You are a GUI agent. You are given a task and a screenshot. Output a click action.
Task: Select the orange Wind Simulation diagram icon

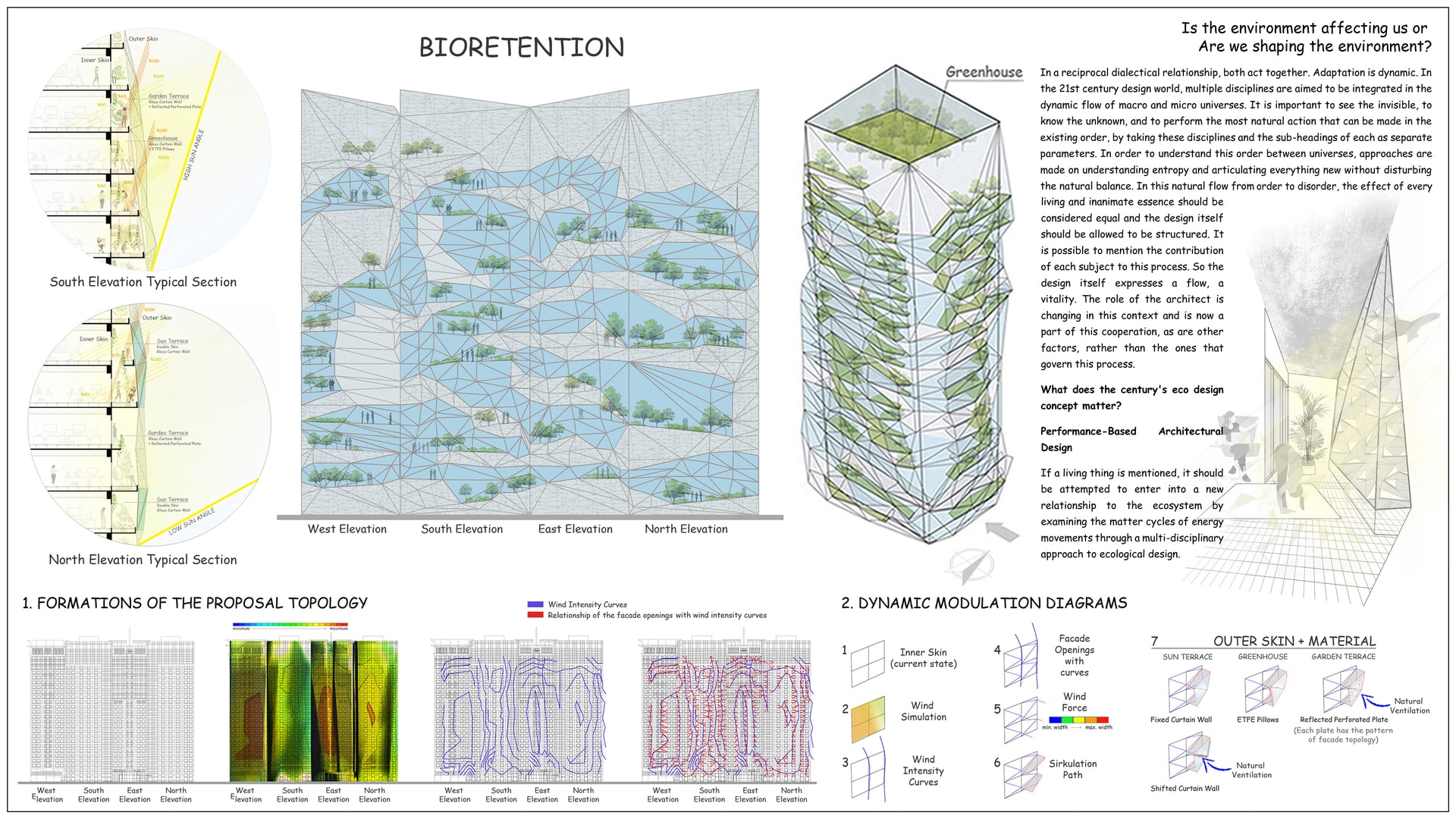pyautogui.click(x=868, y=719)
